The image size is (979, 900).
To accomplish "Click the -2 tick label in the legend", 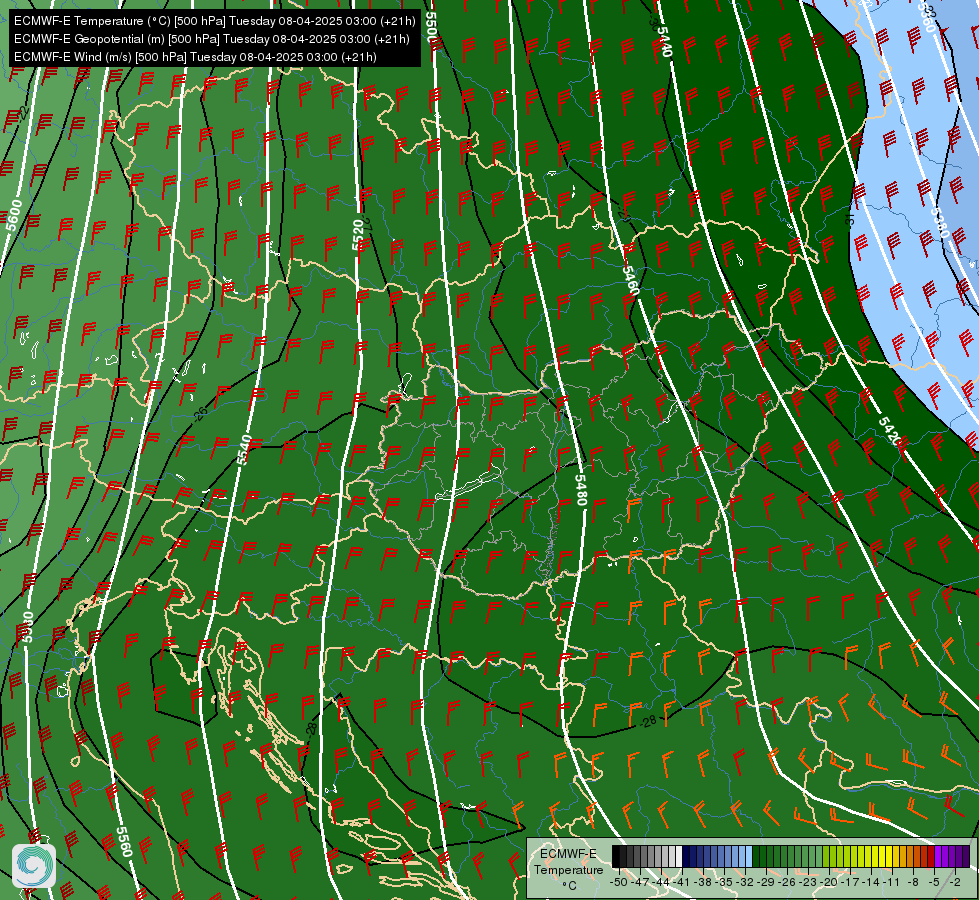I will coord(955,883).
